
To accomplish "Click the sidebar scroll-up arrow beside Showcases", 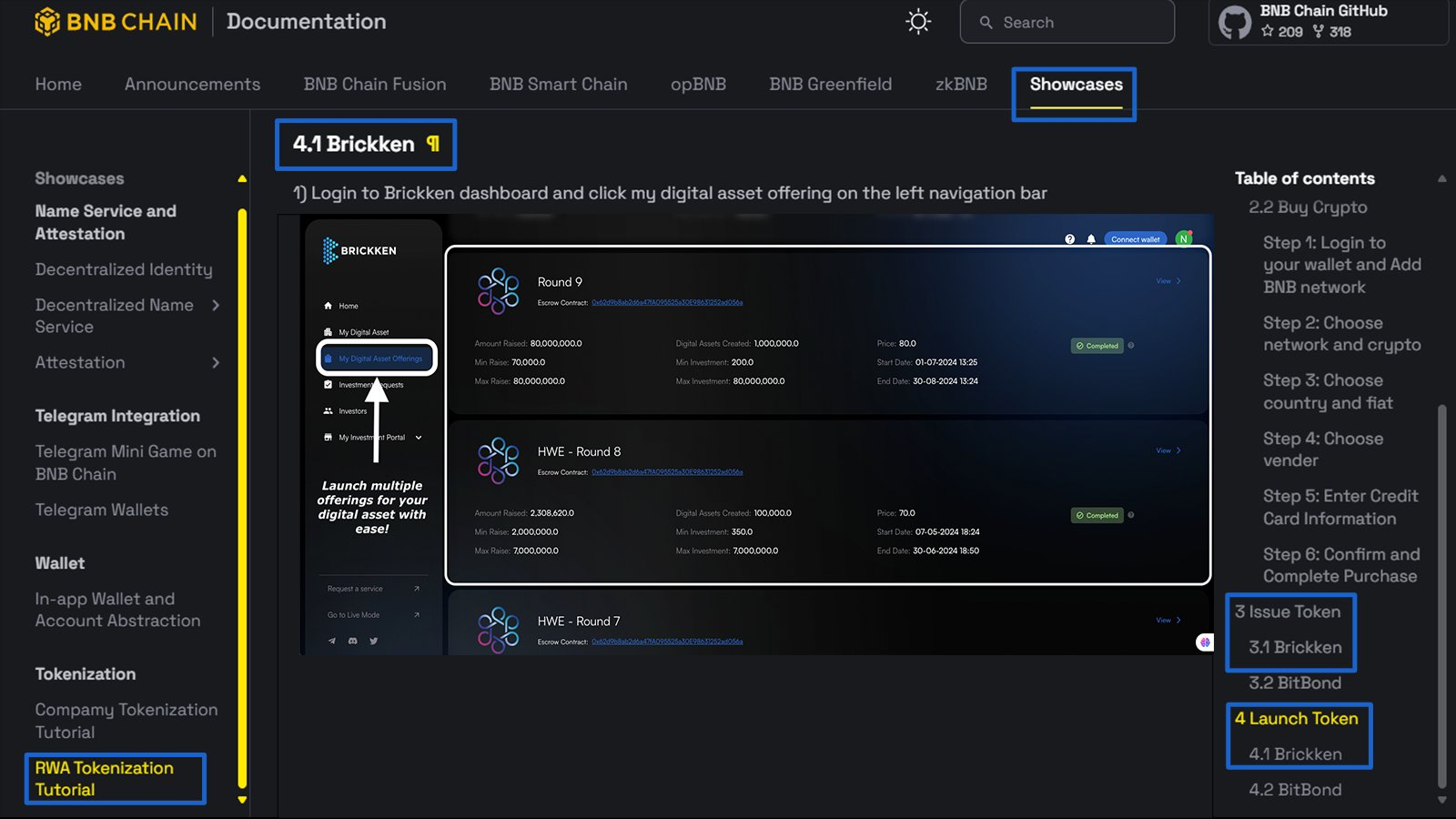I will pyautogui.click(x=242, y=179).
